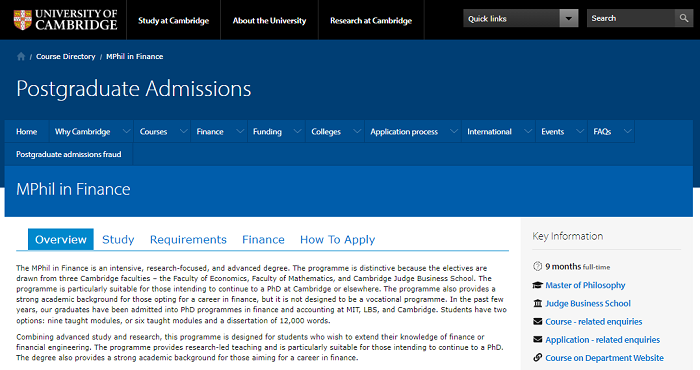Click the home icon in breadcrumb

(x=21, y=56)
